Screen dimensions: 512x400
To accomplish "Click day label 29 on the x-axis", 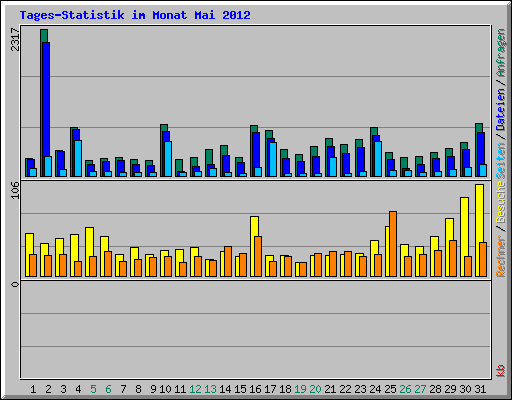I will pos(450,389).
